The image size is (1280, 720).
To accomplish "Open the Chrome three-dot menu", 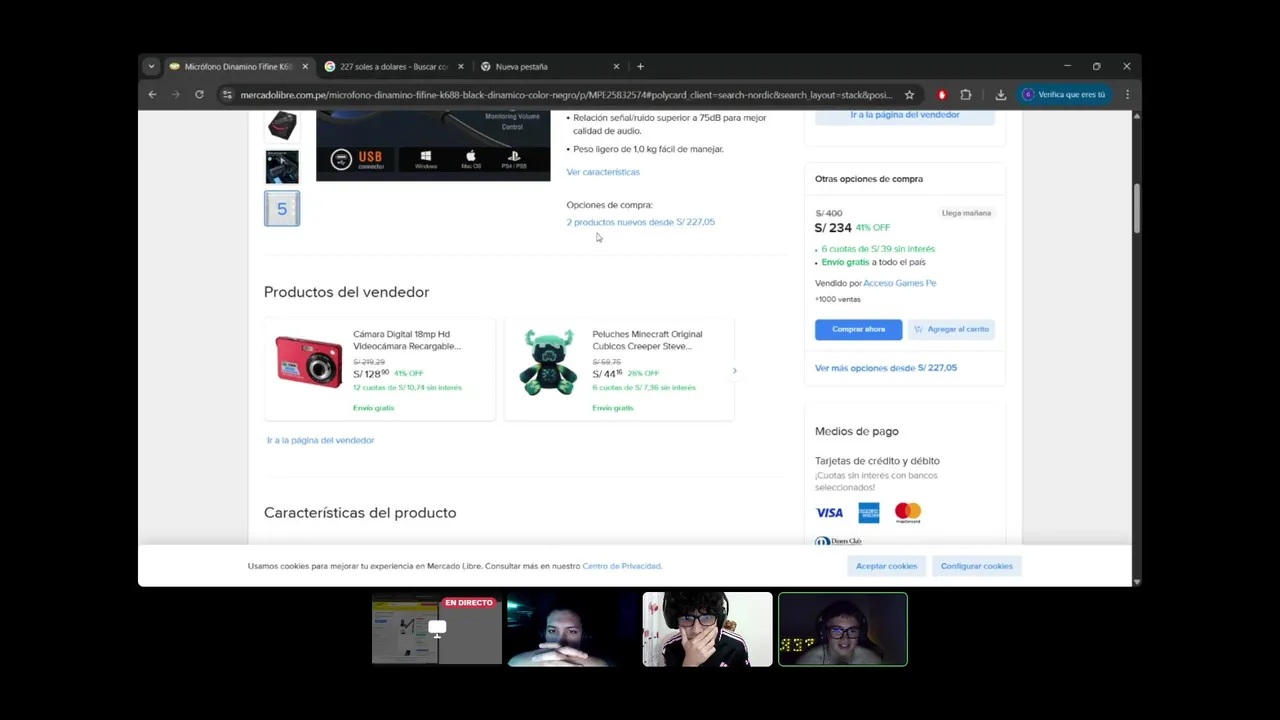I will (x=1127, y=95).
